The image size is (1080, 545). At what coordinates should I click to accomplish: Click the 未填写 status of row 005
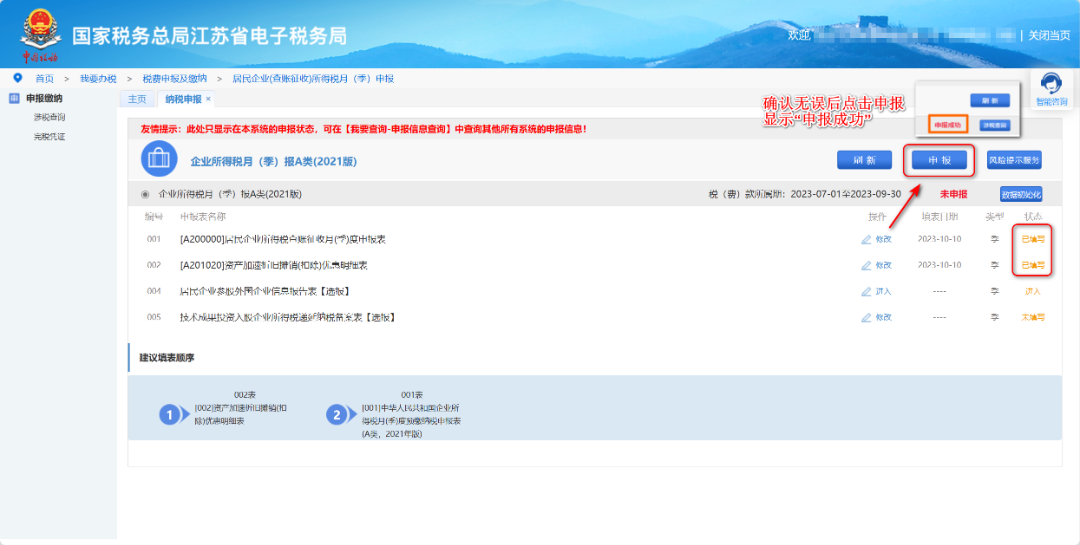pyautogui.click(x=1032, y=318)
